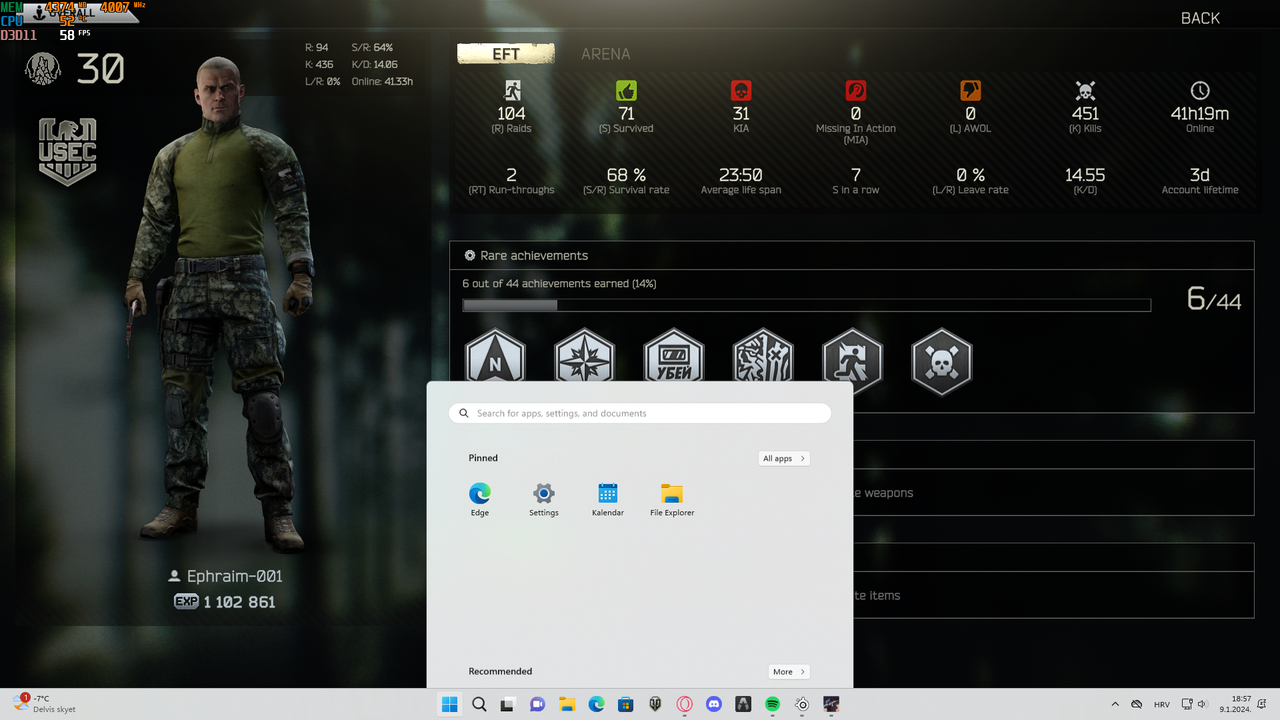Click the Online time clock icon

click(x=1198, y=90)
